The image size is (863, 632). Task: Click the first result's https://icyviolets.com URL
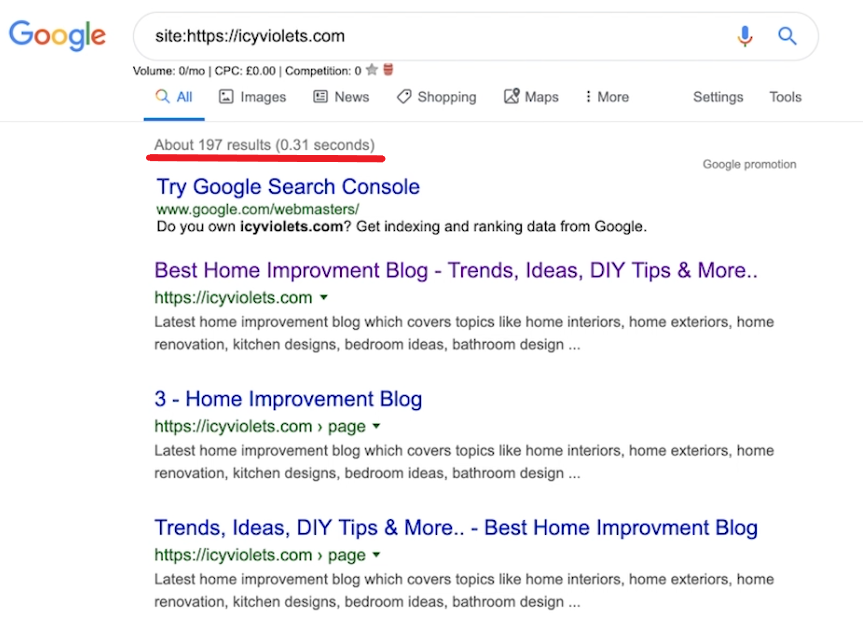[x=233, y=298]
